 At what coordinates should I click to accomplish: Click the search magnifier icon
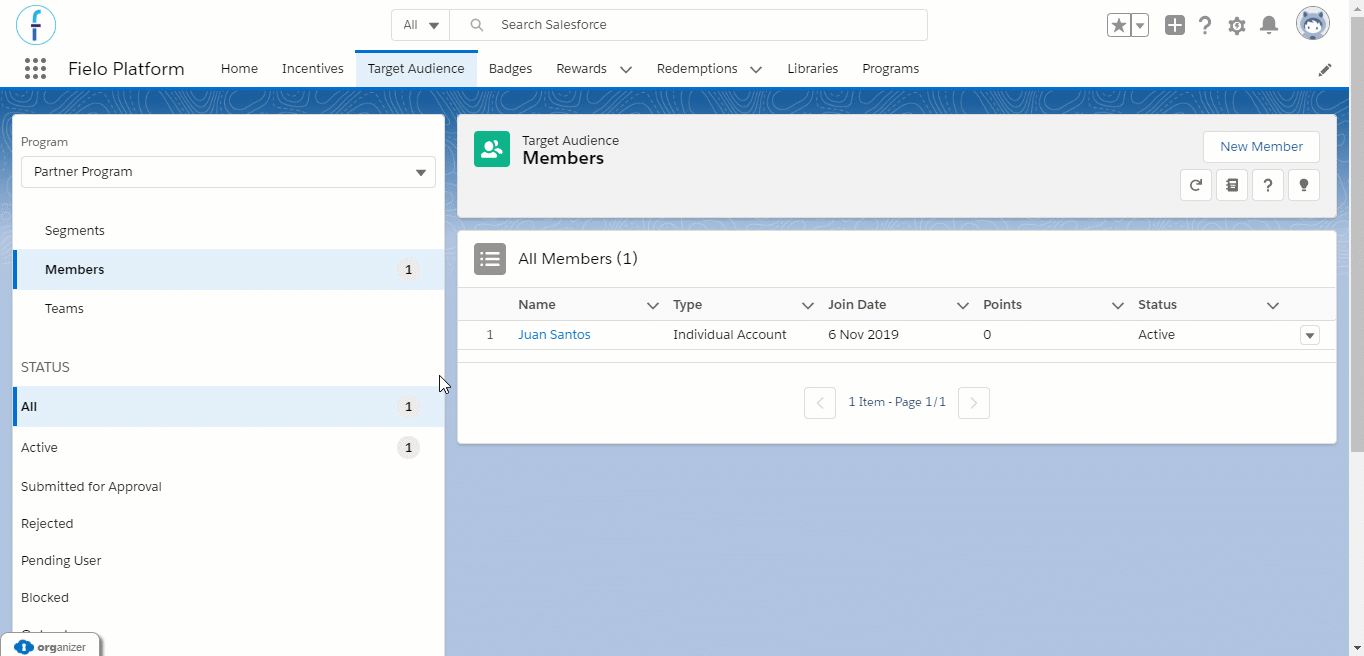(477, 25)
